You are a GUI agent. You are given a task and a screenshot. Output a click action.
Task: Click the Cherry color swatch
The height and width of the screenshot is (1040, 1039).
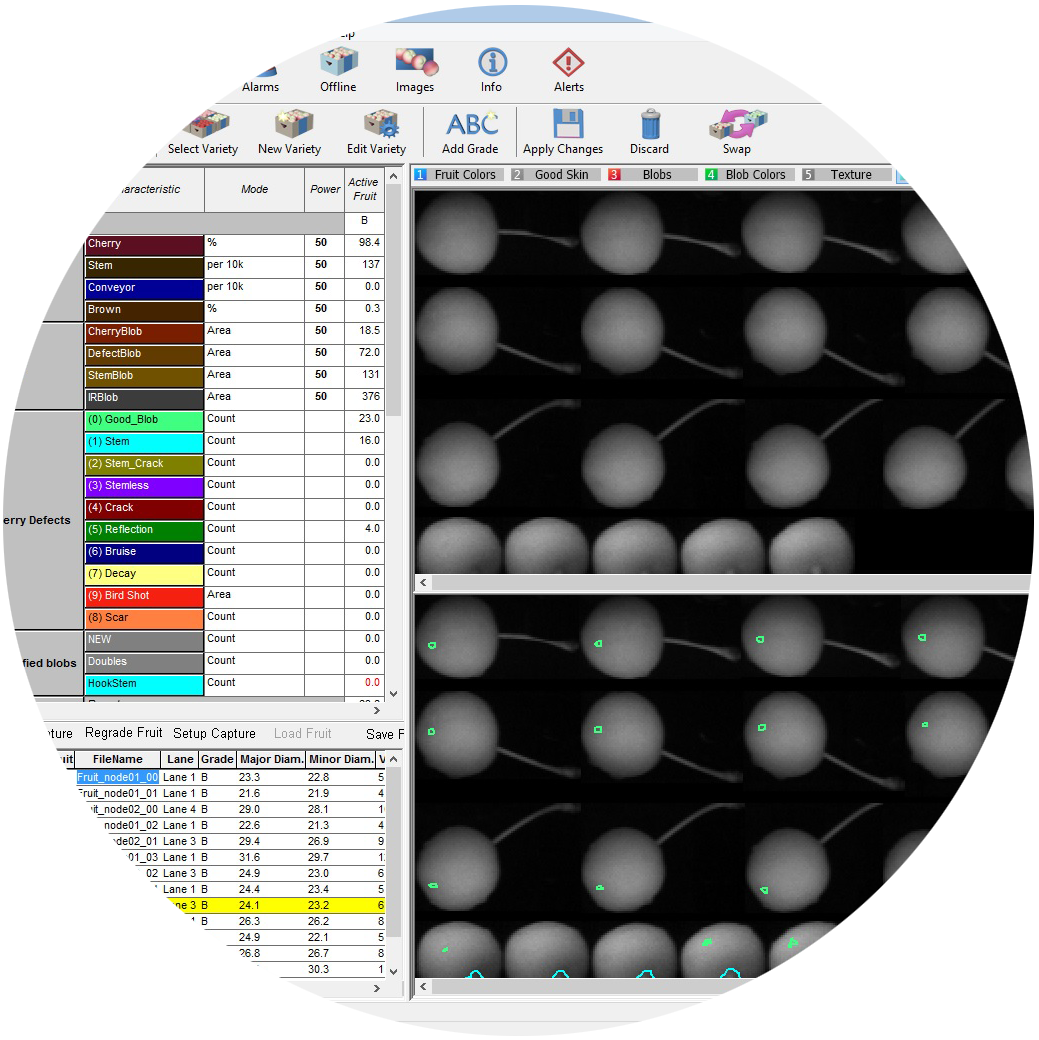click(x=143, y=243)
